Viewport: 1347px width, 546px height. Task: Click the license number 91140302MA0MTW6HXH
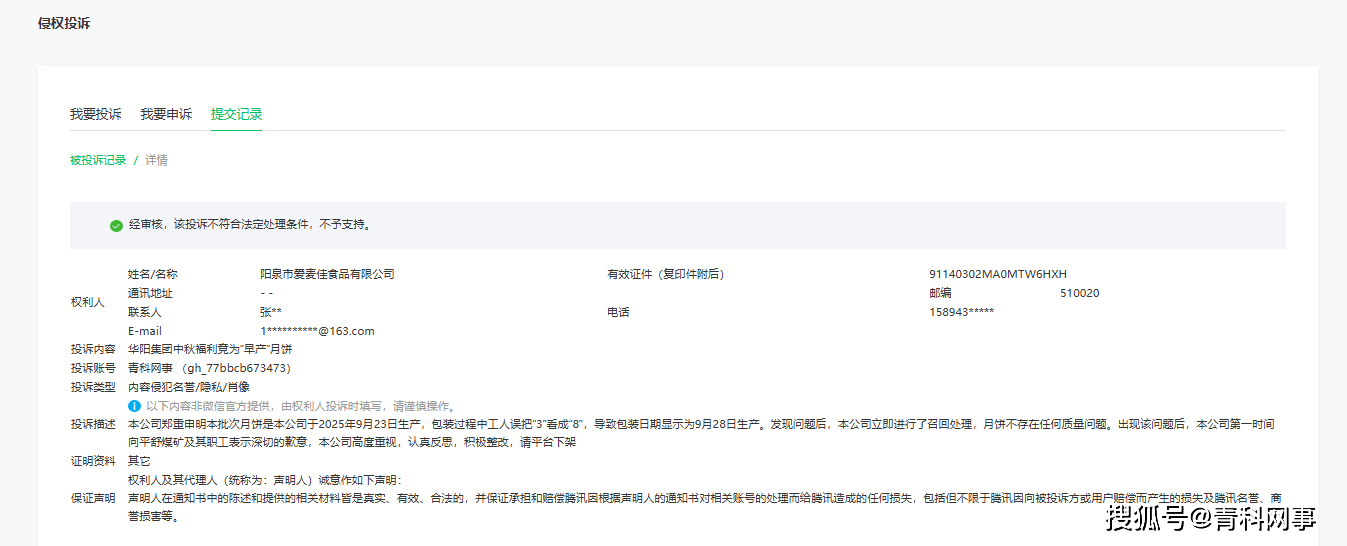click(x=997, y=274)
